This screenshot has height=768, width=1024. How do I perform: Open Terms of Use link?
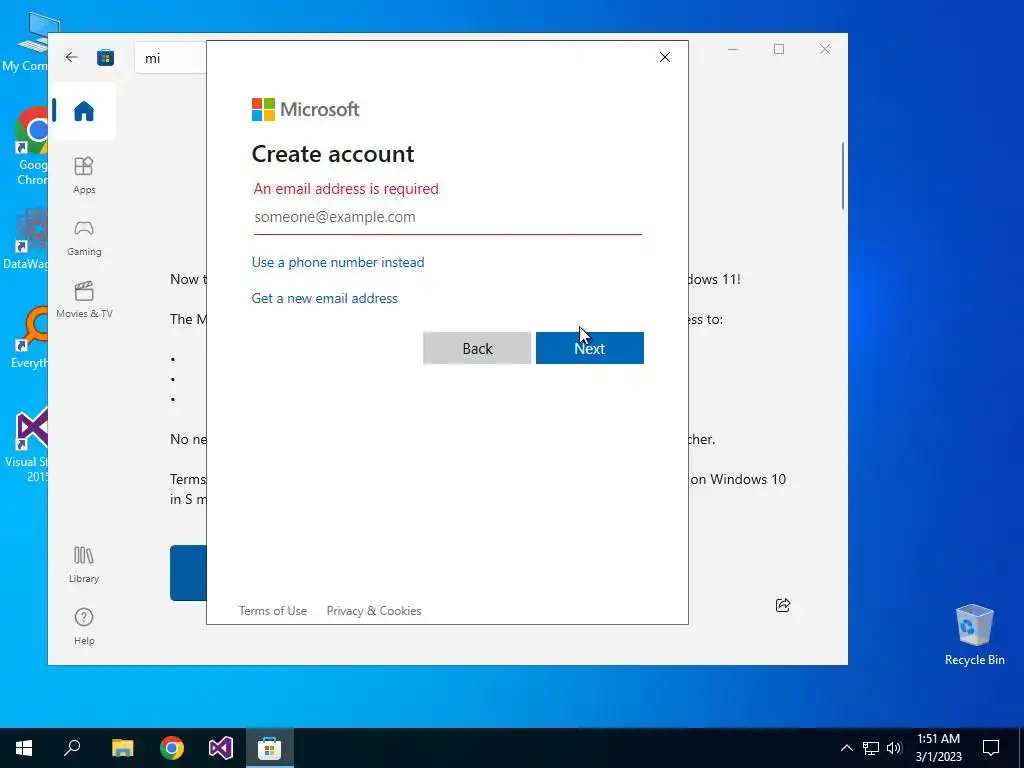click(x=272, y=611)
